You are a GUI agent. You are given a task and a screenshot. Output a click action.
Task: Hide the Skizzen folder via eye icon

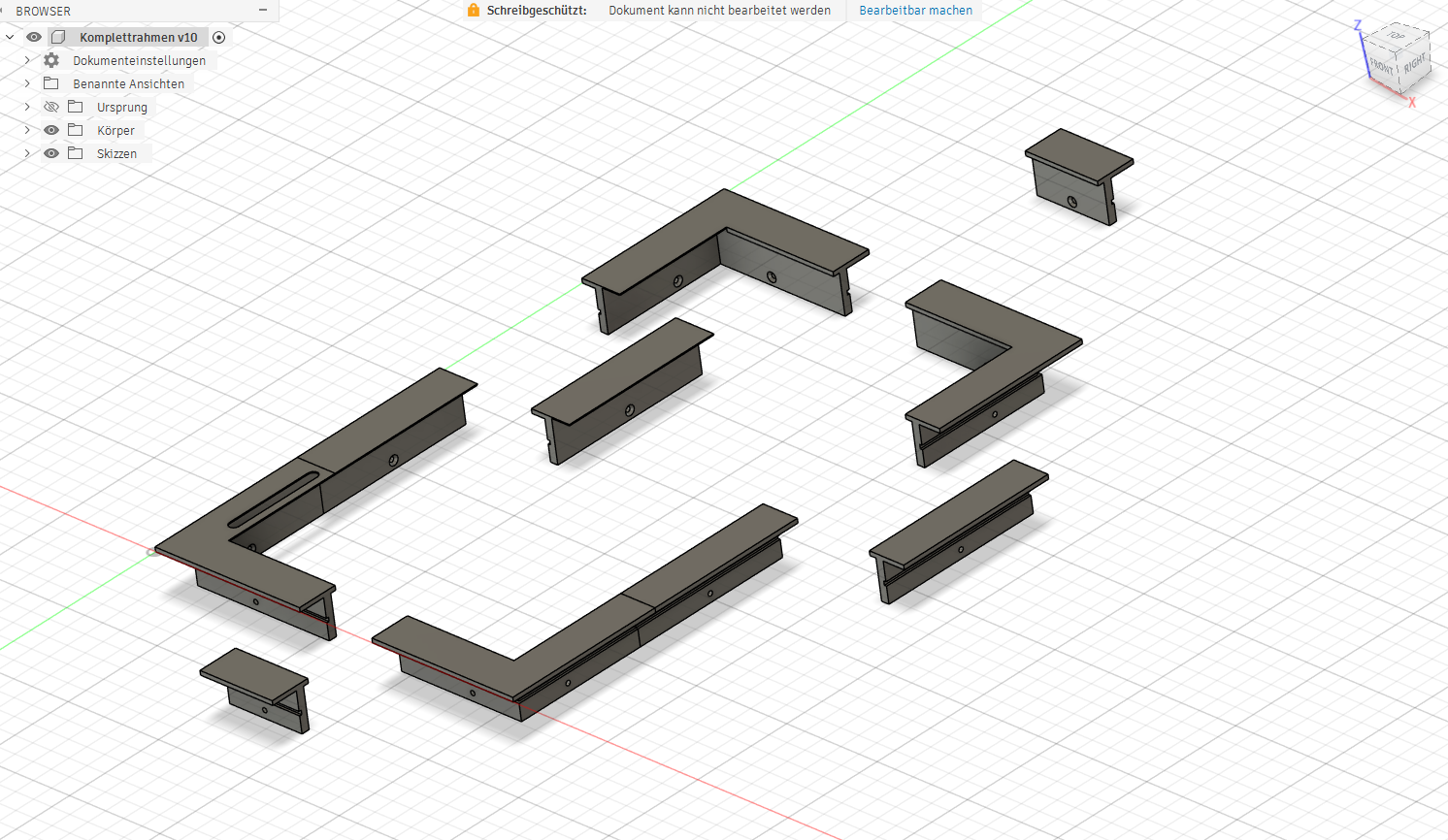[x=51, y=153]
